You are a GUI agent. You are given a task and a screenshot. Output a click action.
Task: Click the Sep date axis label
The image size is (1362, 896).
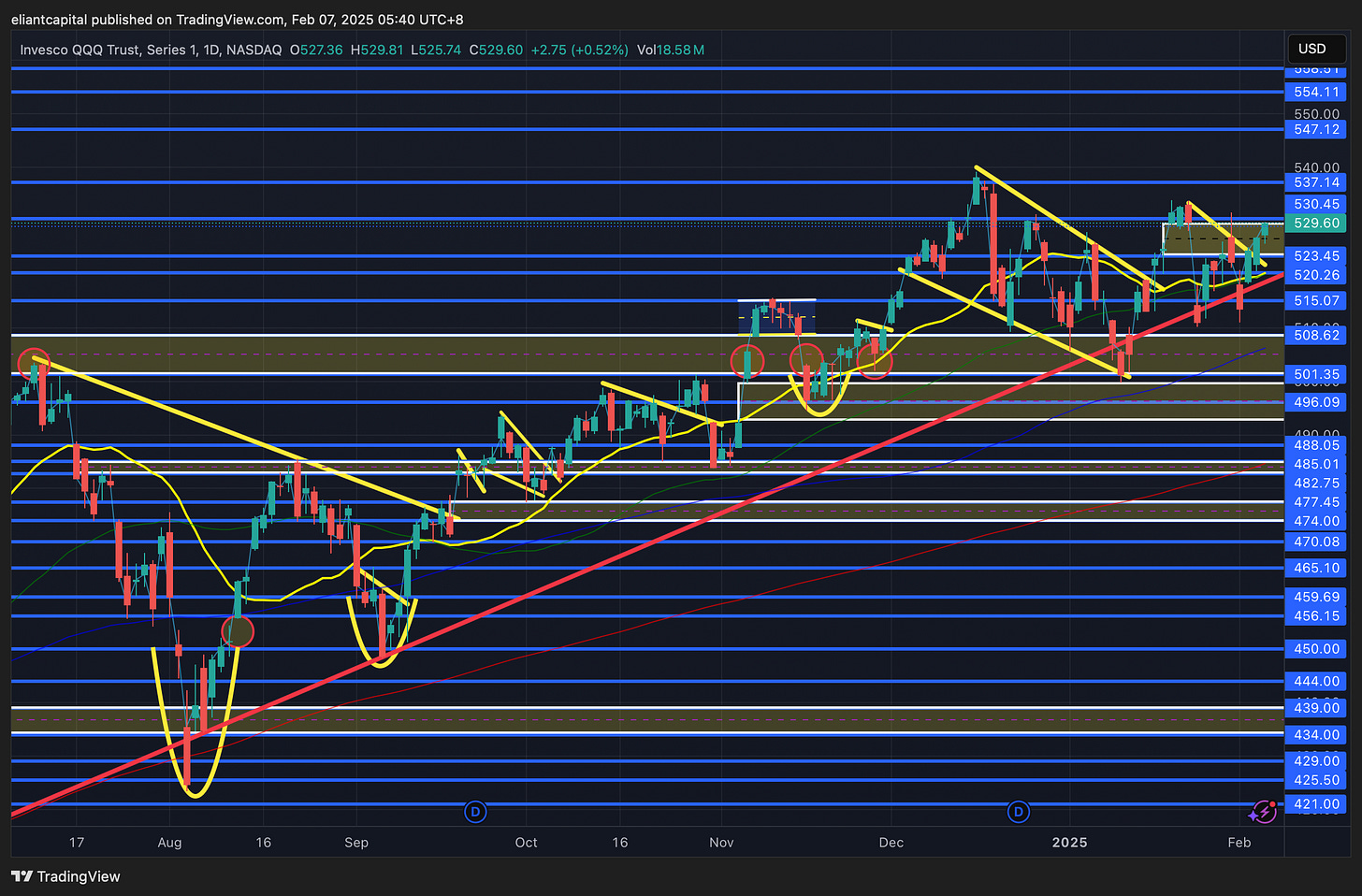[356, 843]
